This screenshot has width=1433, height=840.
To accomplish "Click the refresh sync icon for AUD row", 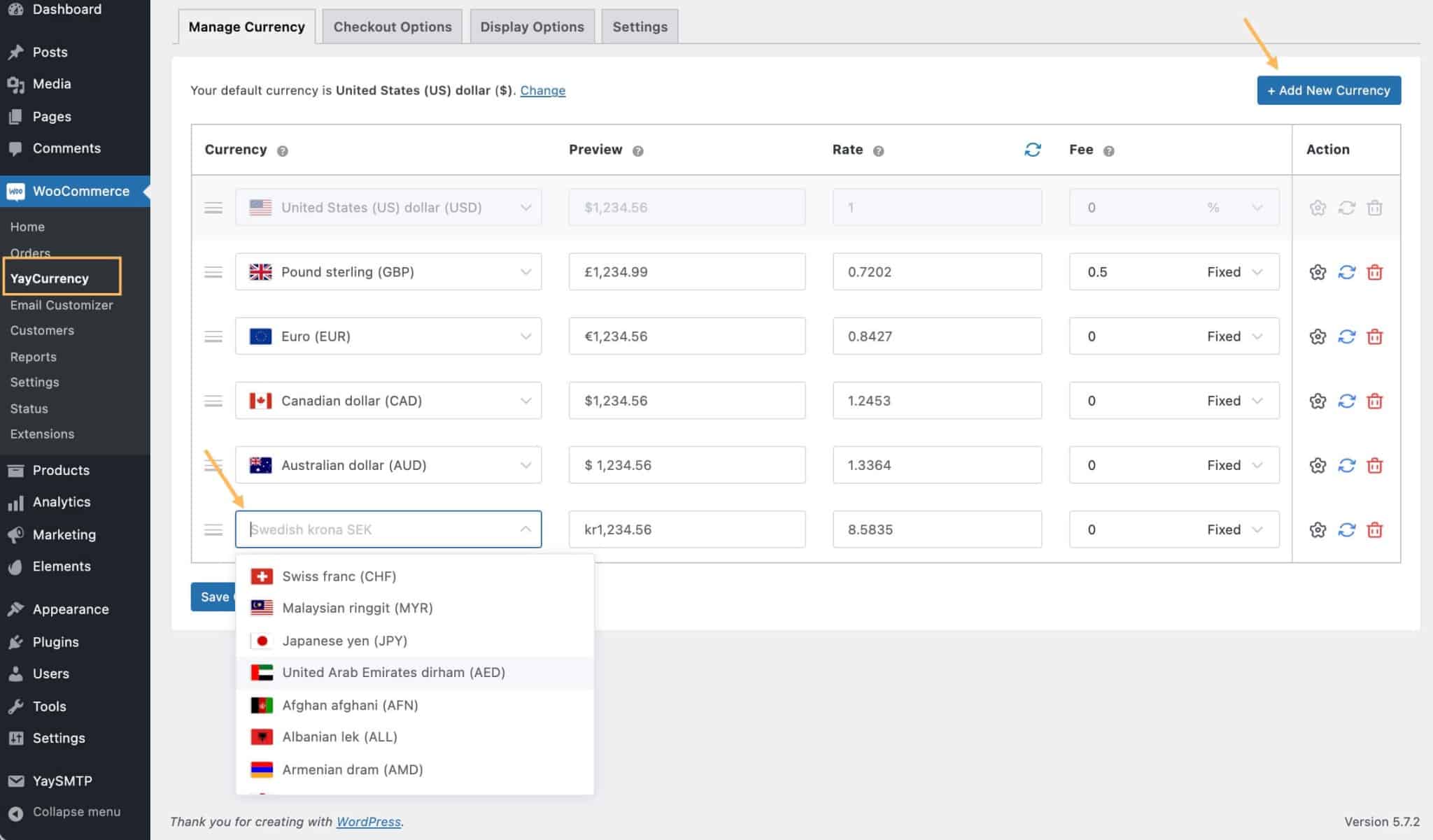I will (x=1346, y=465).
